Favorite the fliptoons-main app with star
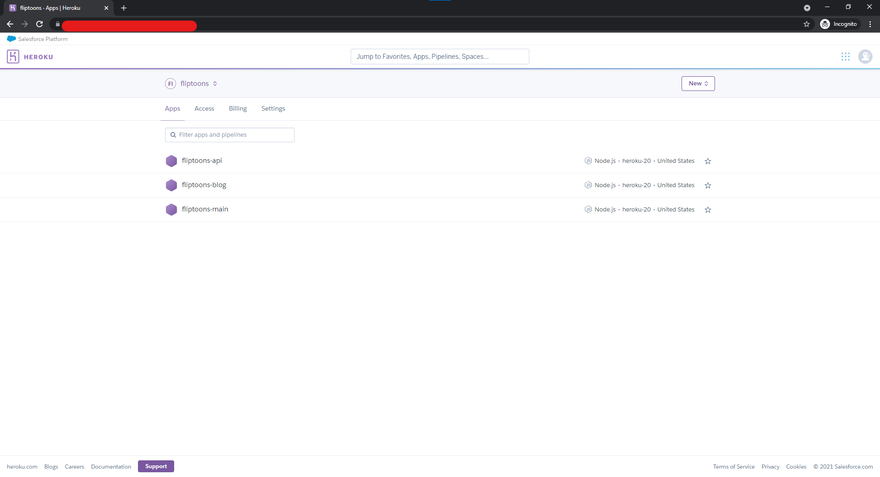The width and height of the screenshot is (880, 477). (x=708, y=209)
